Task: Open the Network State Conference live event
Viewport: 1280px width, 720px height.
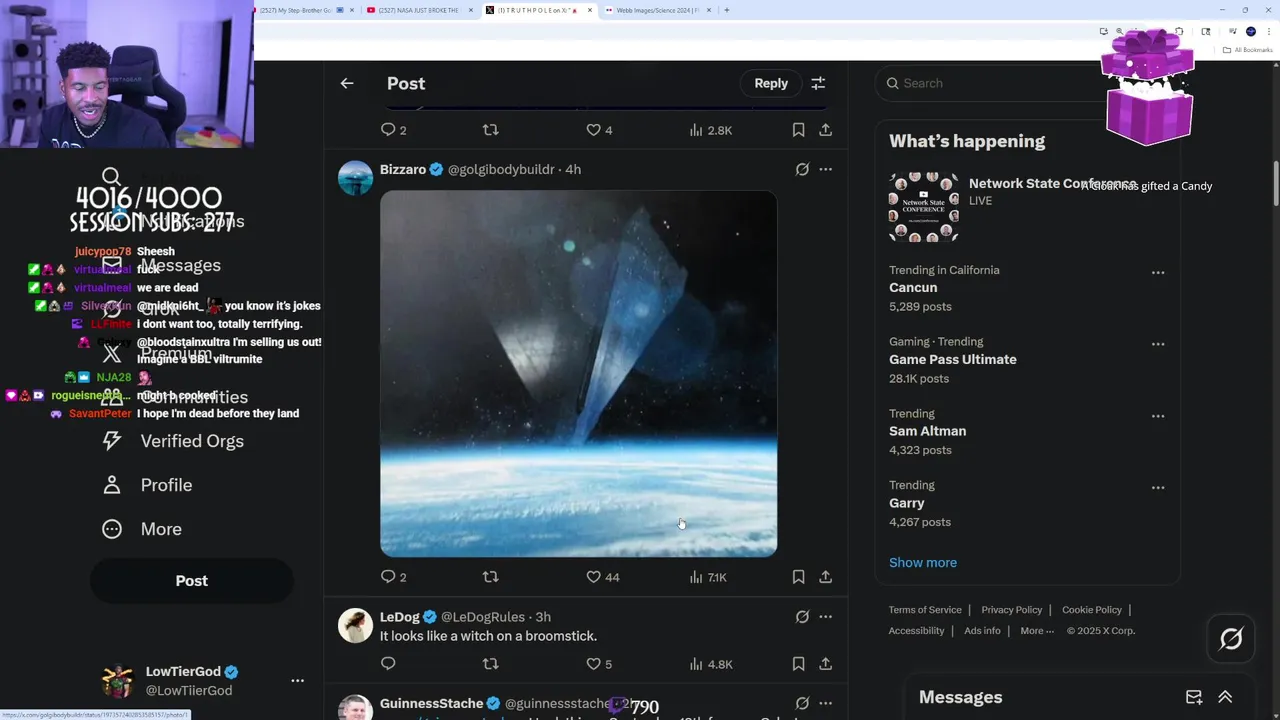Action: click(x=1027, y=206)
